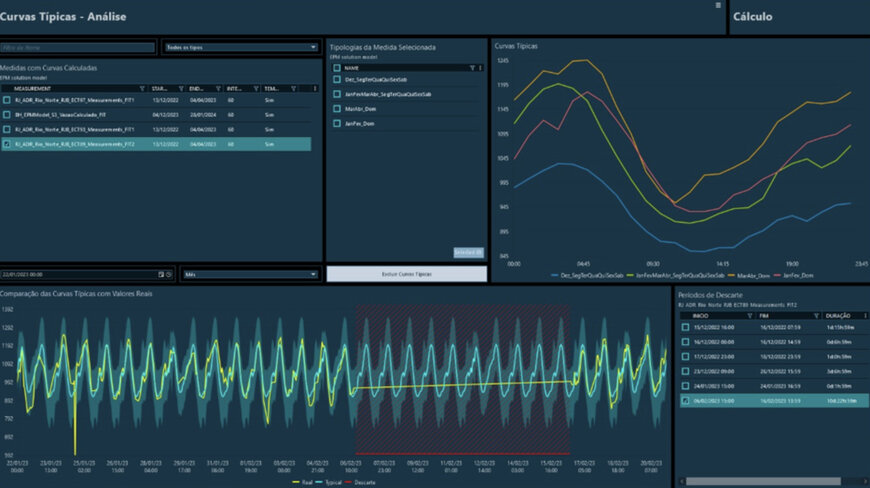870x488 pixels.
Task: Toggle the Typical series legend entry
Action: [x=328, y=482]
